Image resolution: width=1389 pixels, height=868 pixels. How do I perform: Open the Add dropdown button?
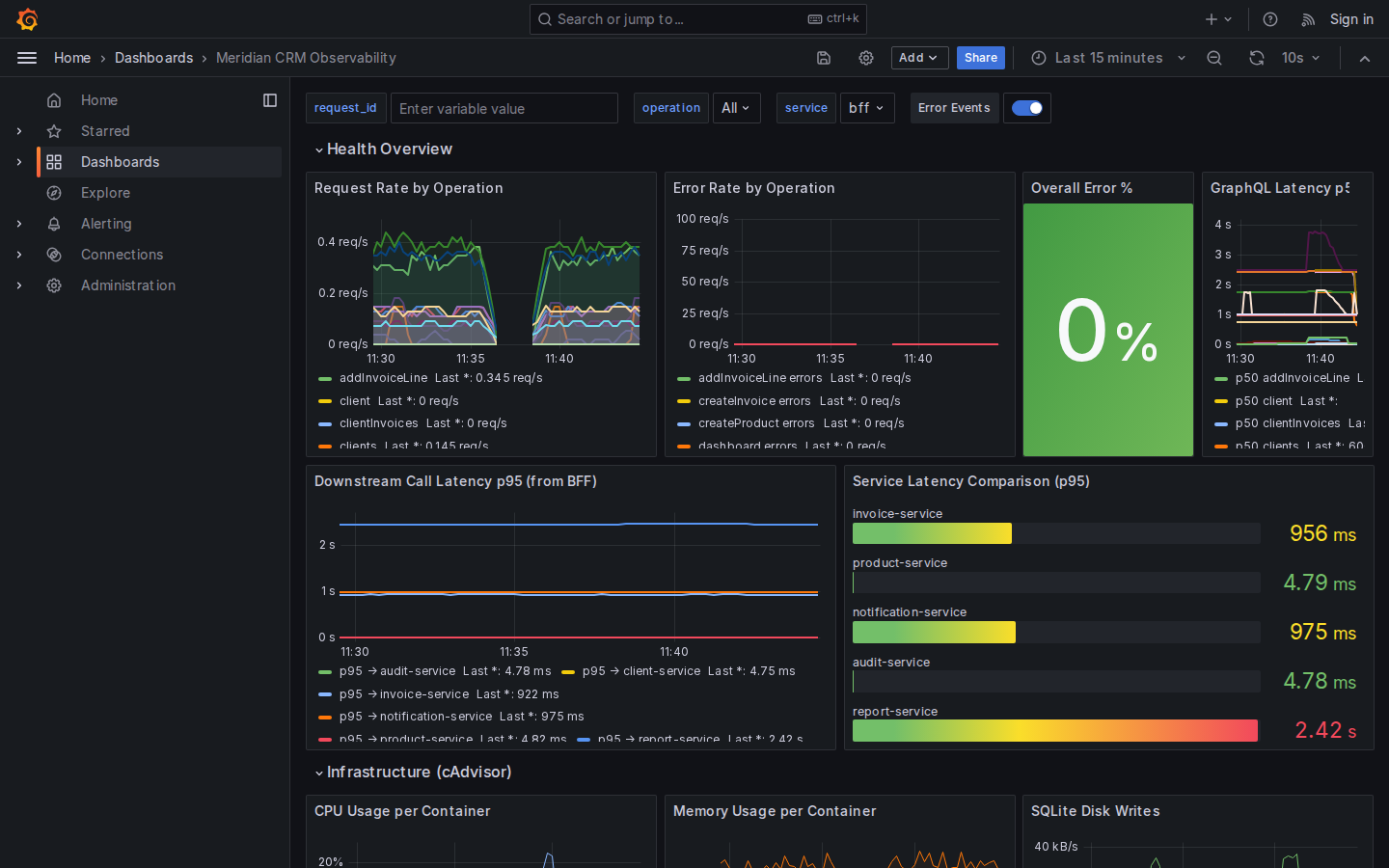tap(919, 58)
